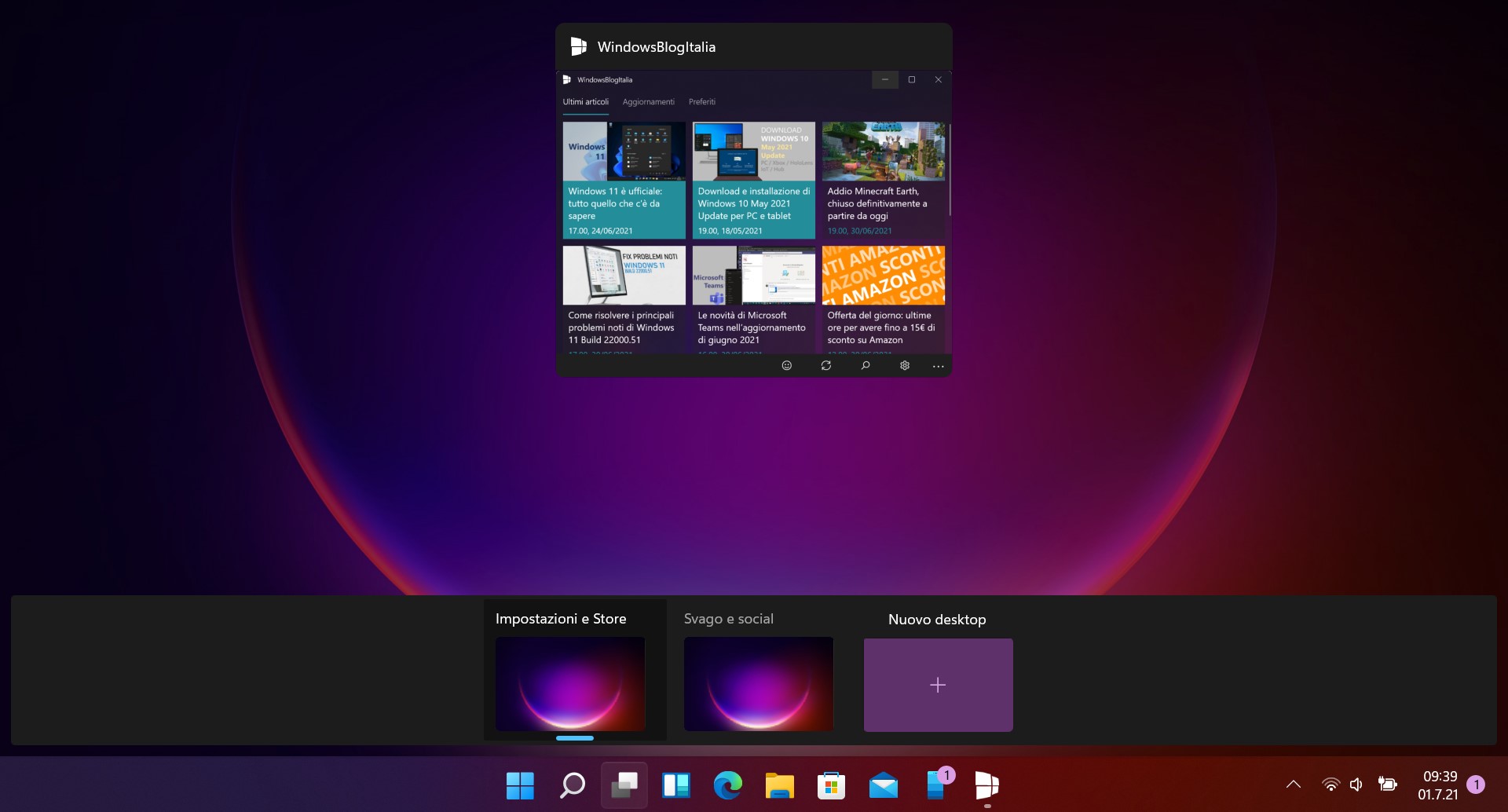This screenshot has height=812, width=1508.
Task: Click the date 17.00, 24/06/2021
Action: point(601,231)
